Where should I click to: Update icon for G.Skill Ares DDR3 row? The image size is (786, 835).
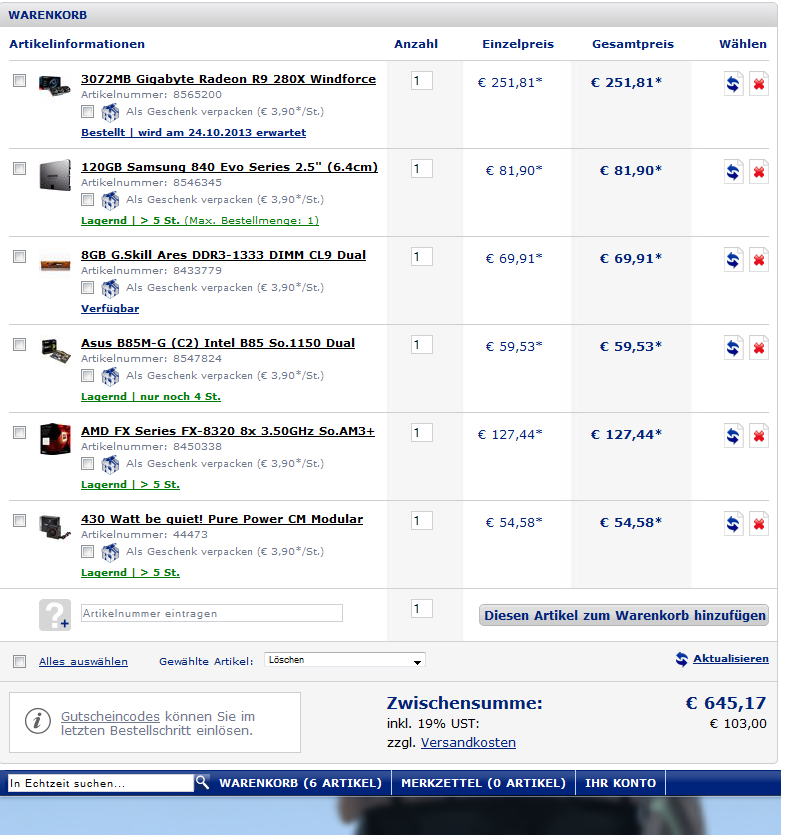pos(733,260)
